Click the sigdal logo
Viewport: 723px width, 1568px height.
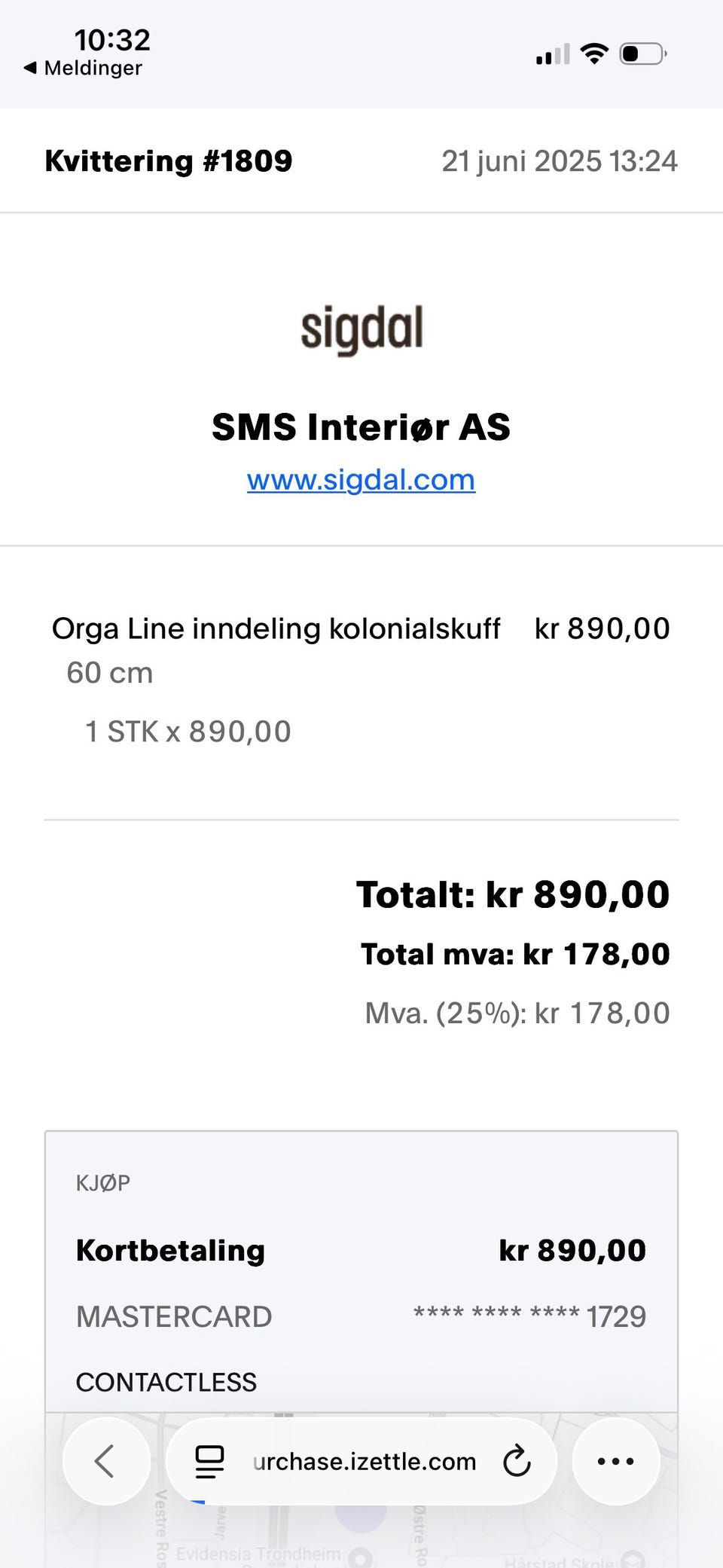coord(361,330)
